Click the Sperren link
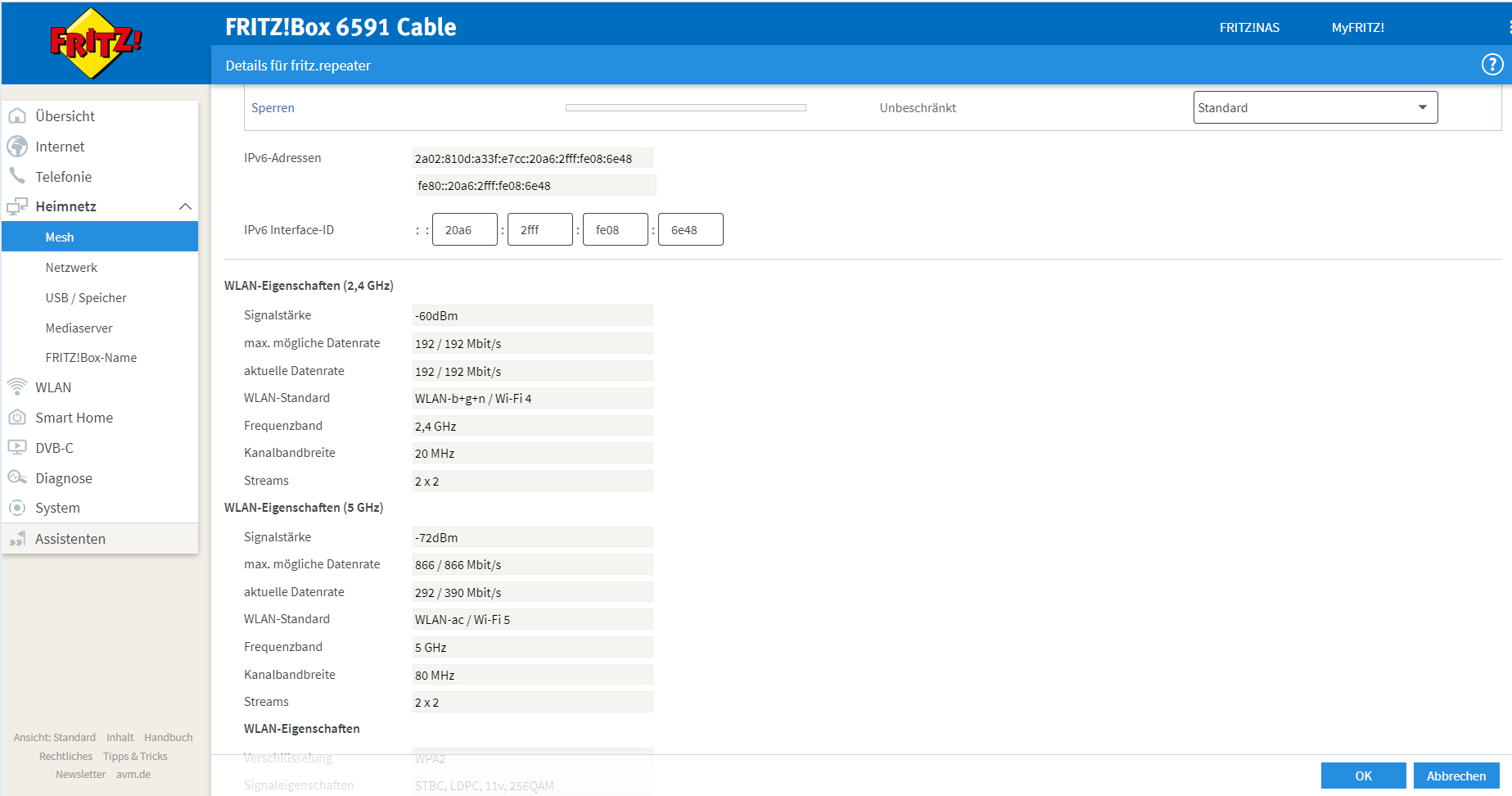Image resolution: width=1512 pixels, height=796 pixels. coord(273,107)
